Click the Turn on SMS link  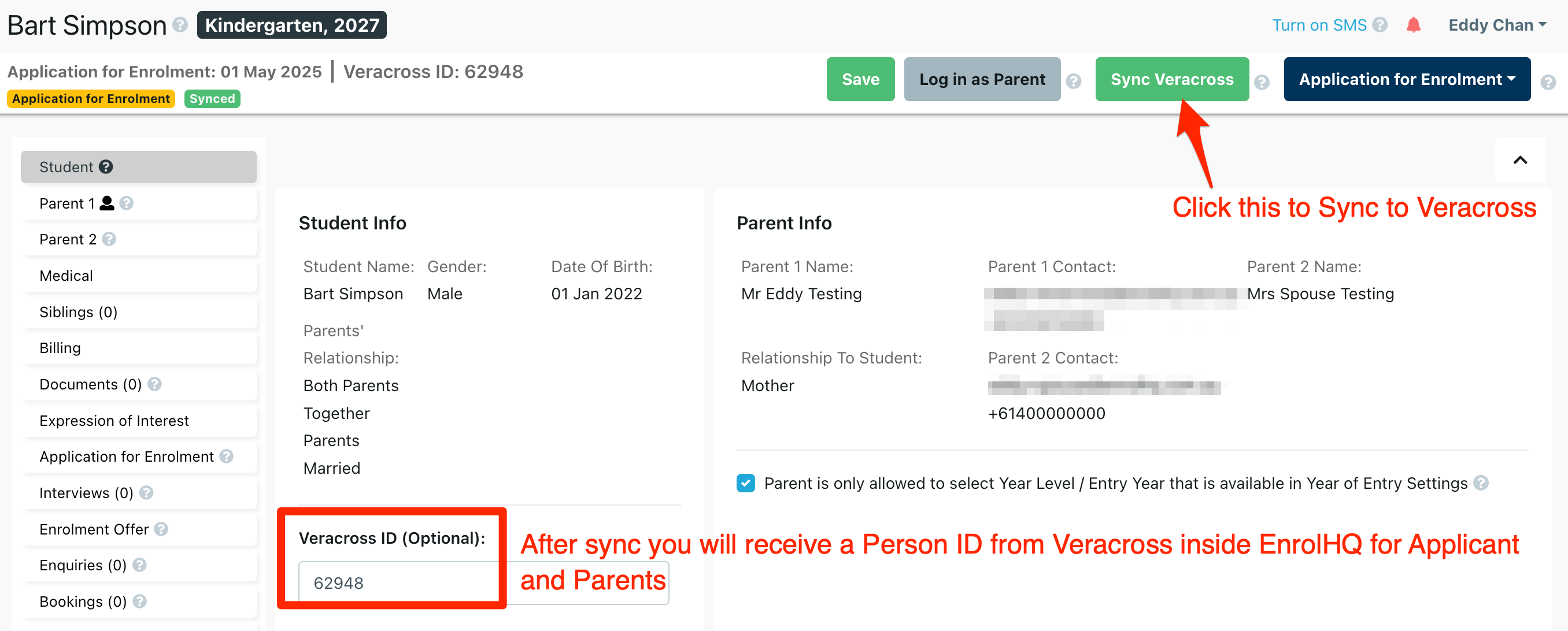pos(1319,25)
